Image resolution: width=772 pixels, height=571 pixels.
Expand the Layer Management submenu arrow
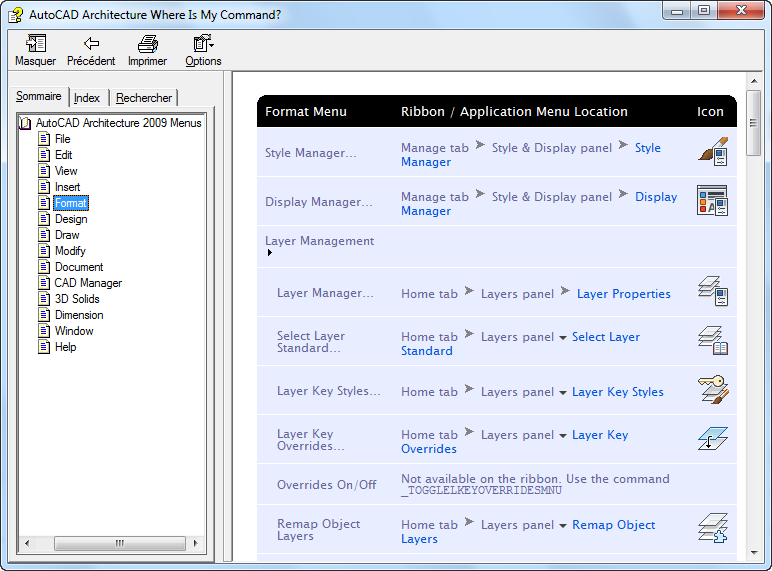(269, 253)
